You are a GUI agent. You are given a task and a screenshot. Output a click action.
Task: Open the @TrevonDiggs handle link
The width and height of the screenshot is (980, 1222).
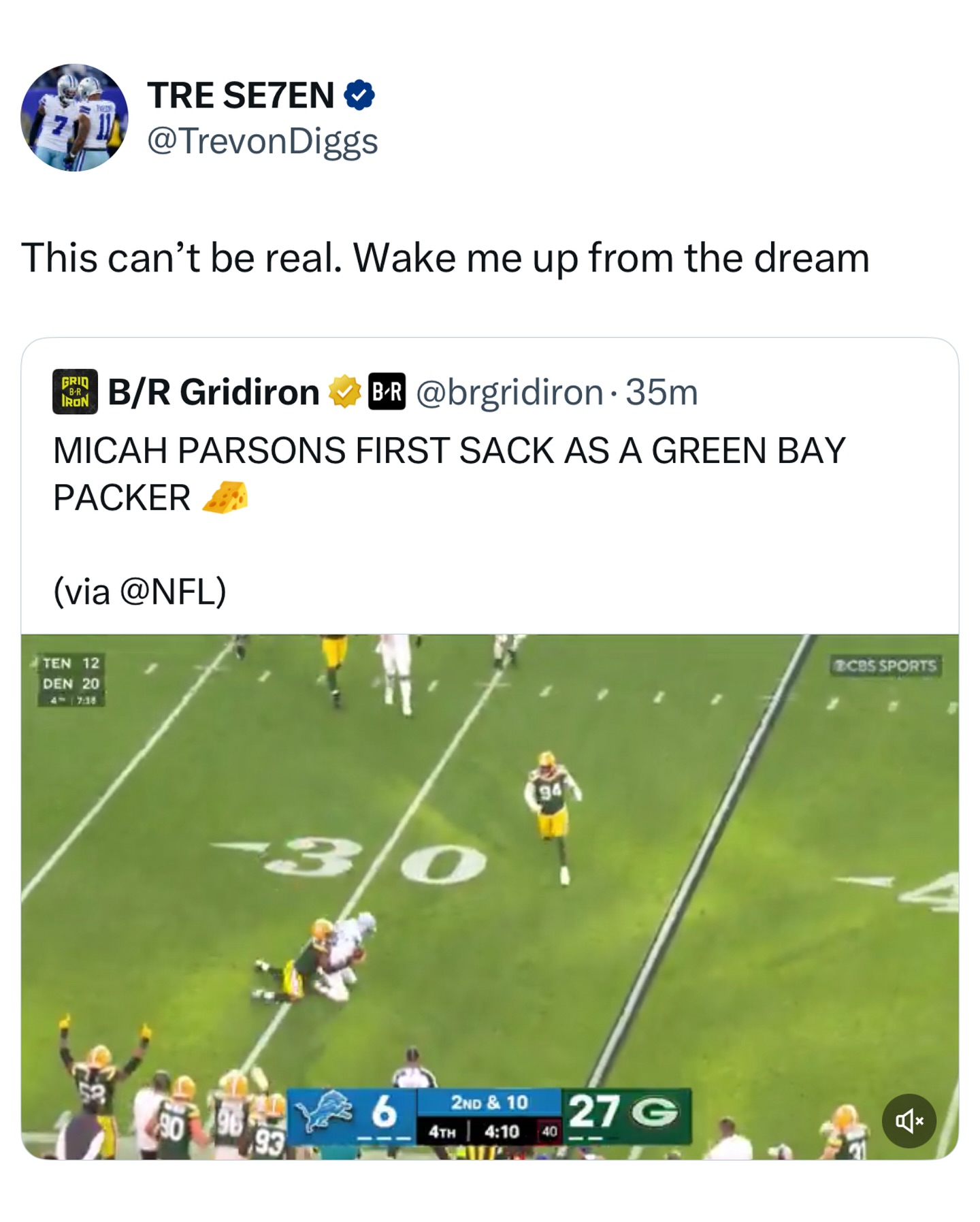point(263,141)
